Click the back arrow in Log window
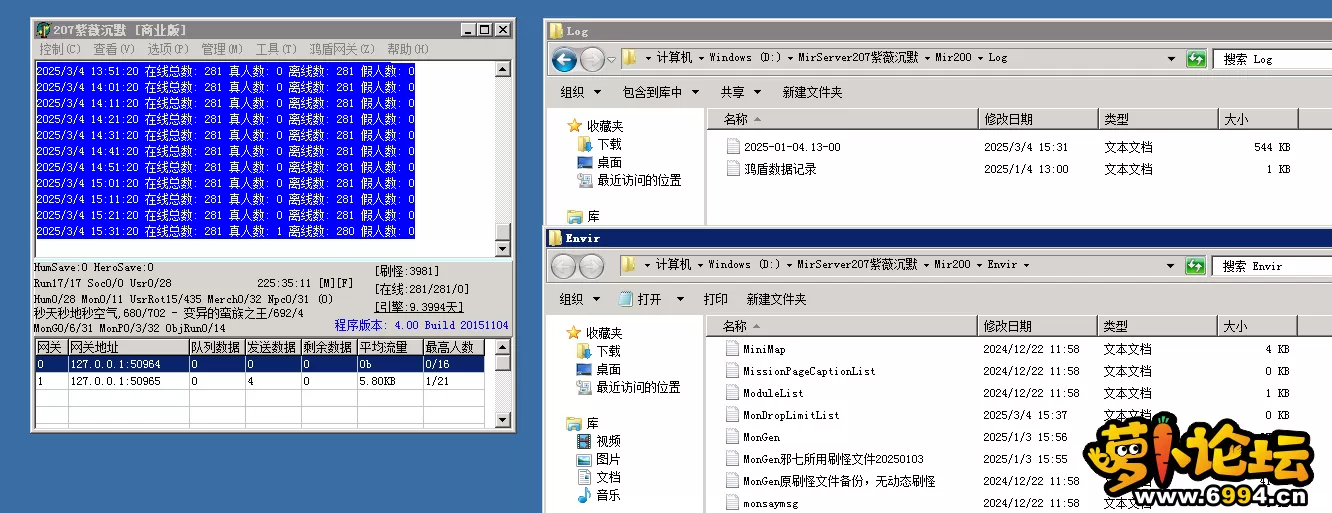This screenshot has width=1332, height=513. [564, 60]
